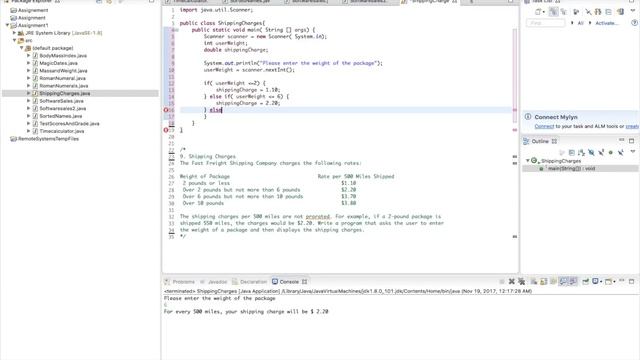Toggle console Word Wrap
Screen dimensions: 640x360
pos(553,282)
